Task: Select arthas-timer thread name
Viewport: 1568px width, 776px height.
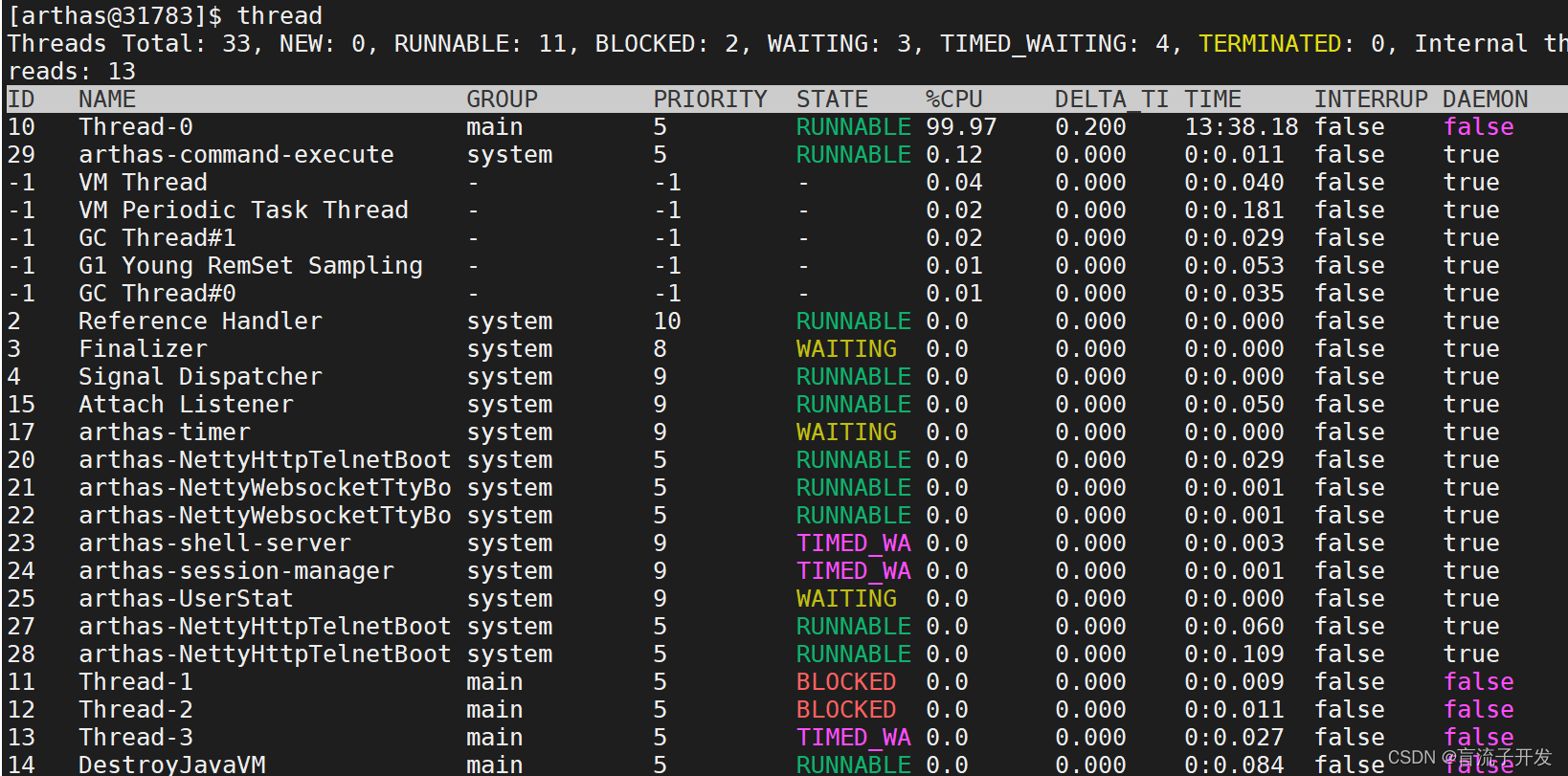Action: pos(165,432)
